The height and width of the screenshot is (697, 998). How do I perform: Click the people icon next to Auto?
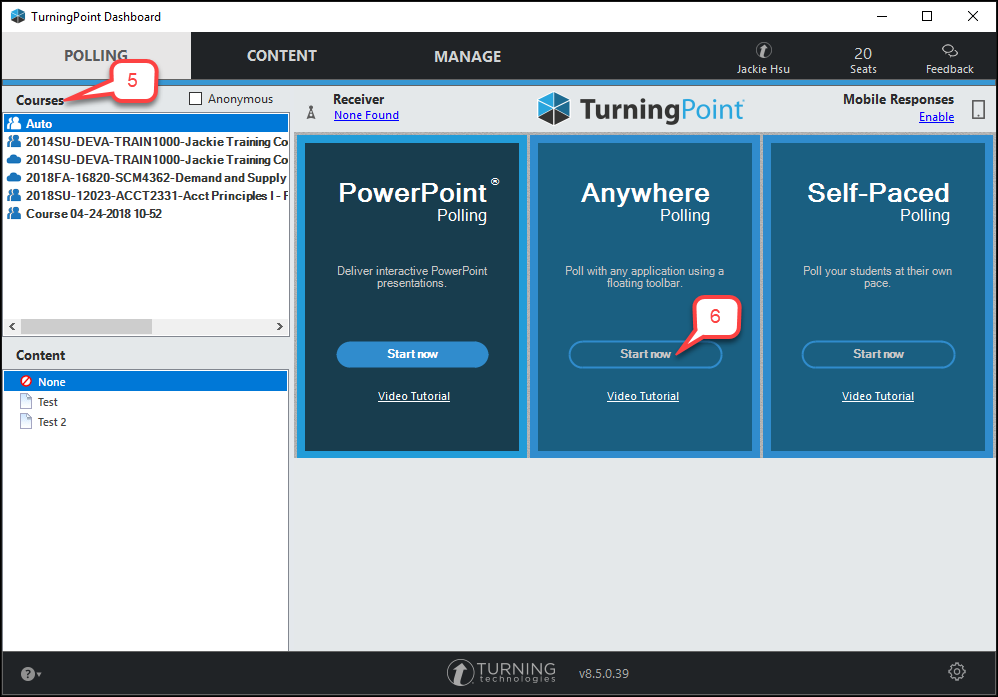pyautogui.click(x=13, y=123)
